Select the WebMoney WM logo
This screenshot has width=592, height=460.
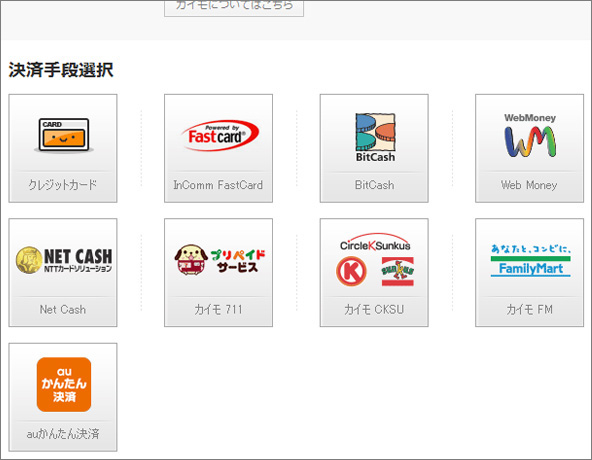[530, 135]
